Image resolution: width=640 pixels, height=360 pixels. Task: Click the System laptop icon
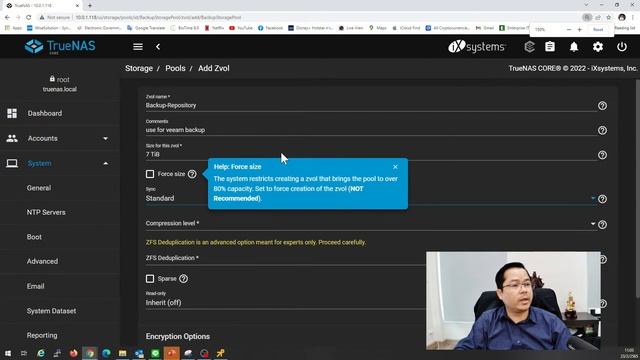[x=12, y=163]
